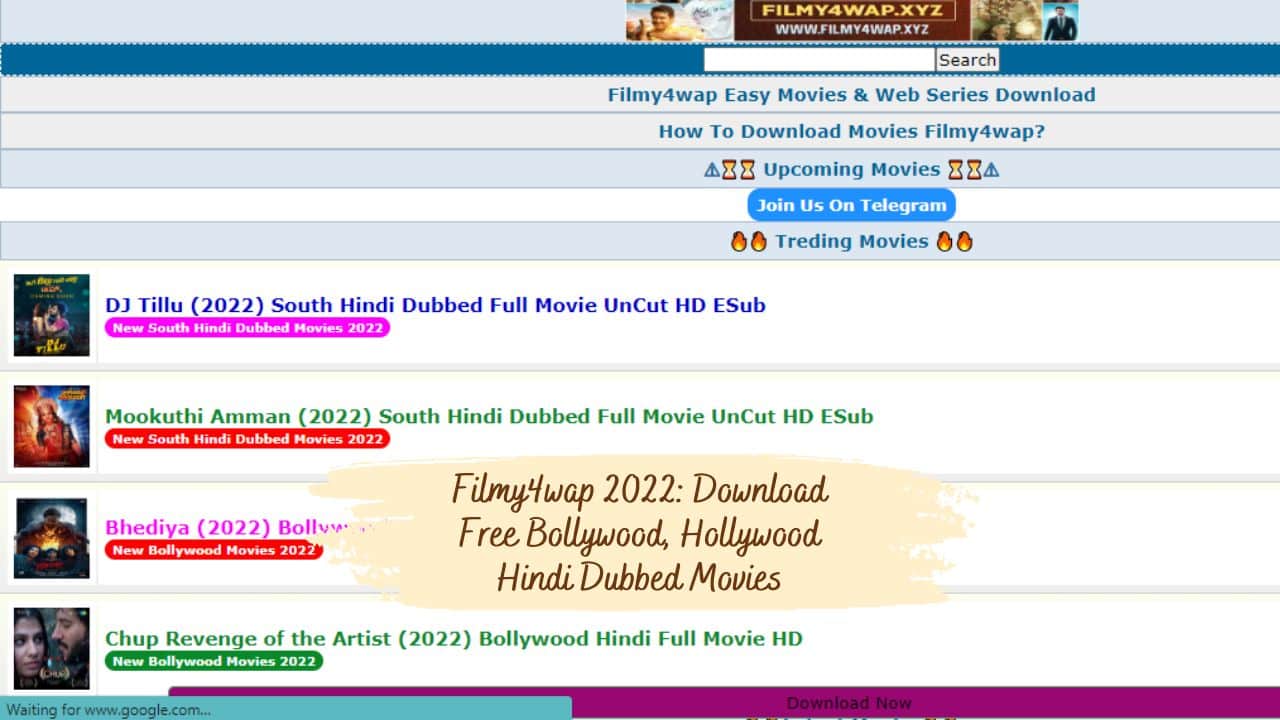Click green New Bollywood Movies 2022 tag
This screenshot has width=1280, height=720.
coord(214,661)
